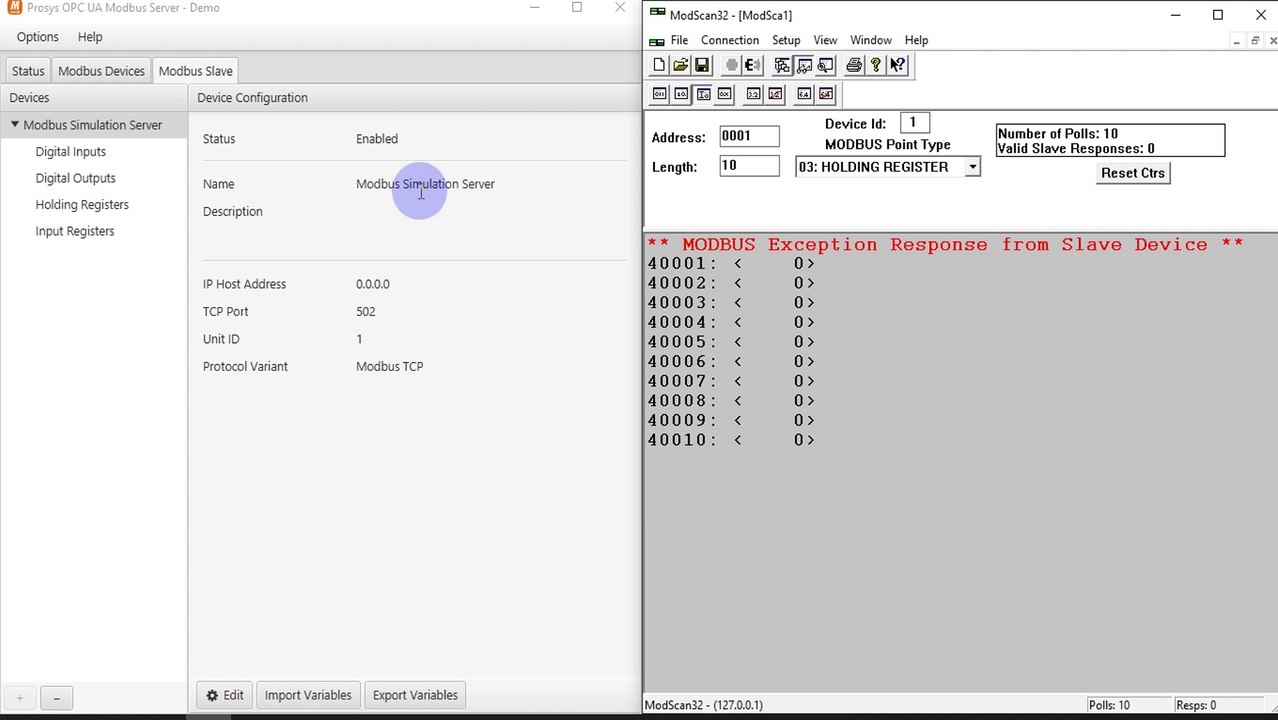
Task: Switch to the Modbus Devices tab
Action: (101, 71)
